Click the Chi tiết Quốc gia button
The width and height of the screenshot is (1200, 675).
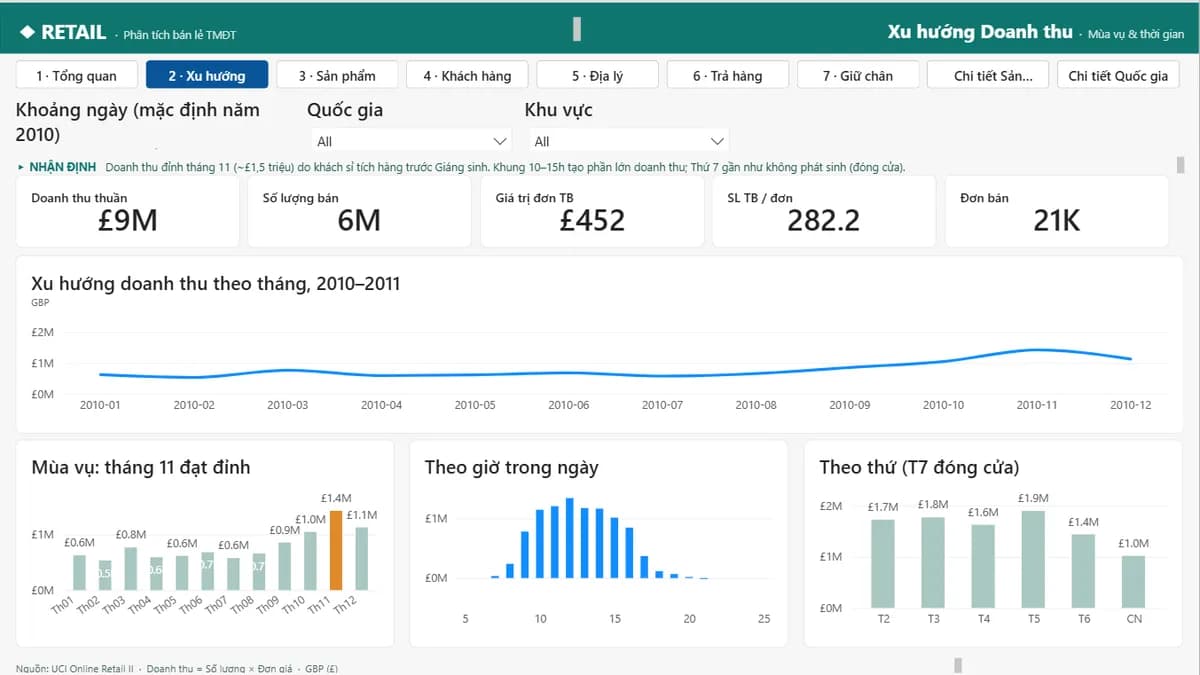[1118, 75]
